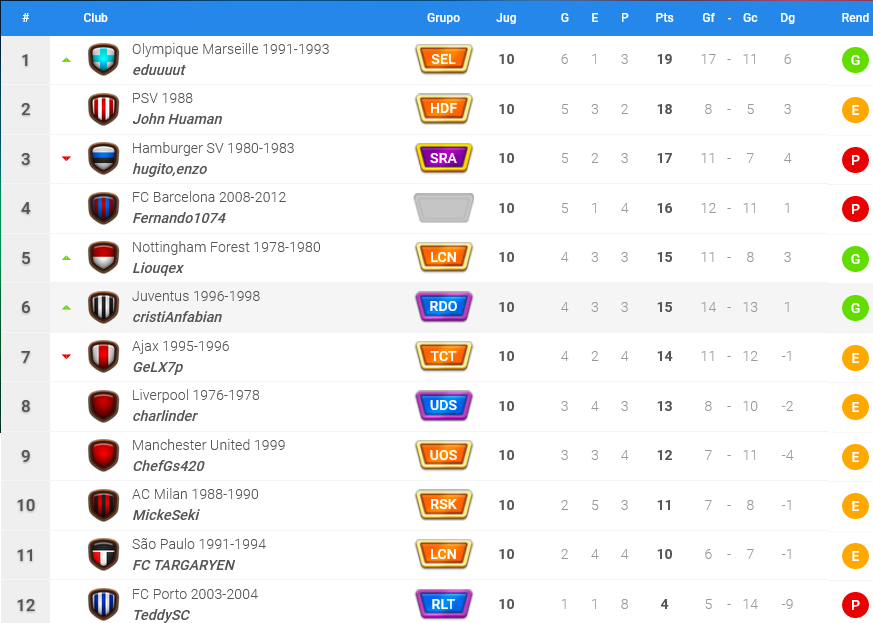Click the empty gray group badge of FC Barcelona

point(444,208)
